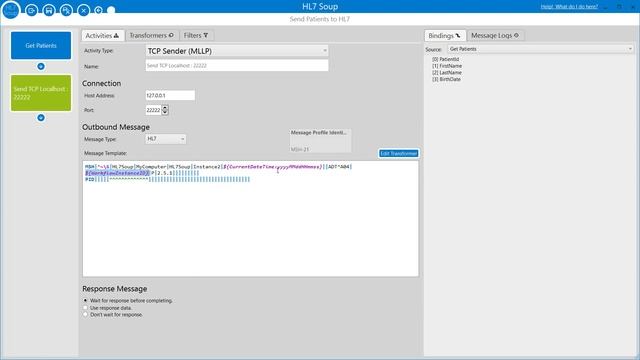Click the open workflow toolbar icon
The width and height of the screenshot is (640, 360).
click(31, 10)
